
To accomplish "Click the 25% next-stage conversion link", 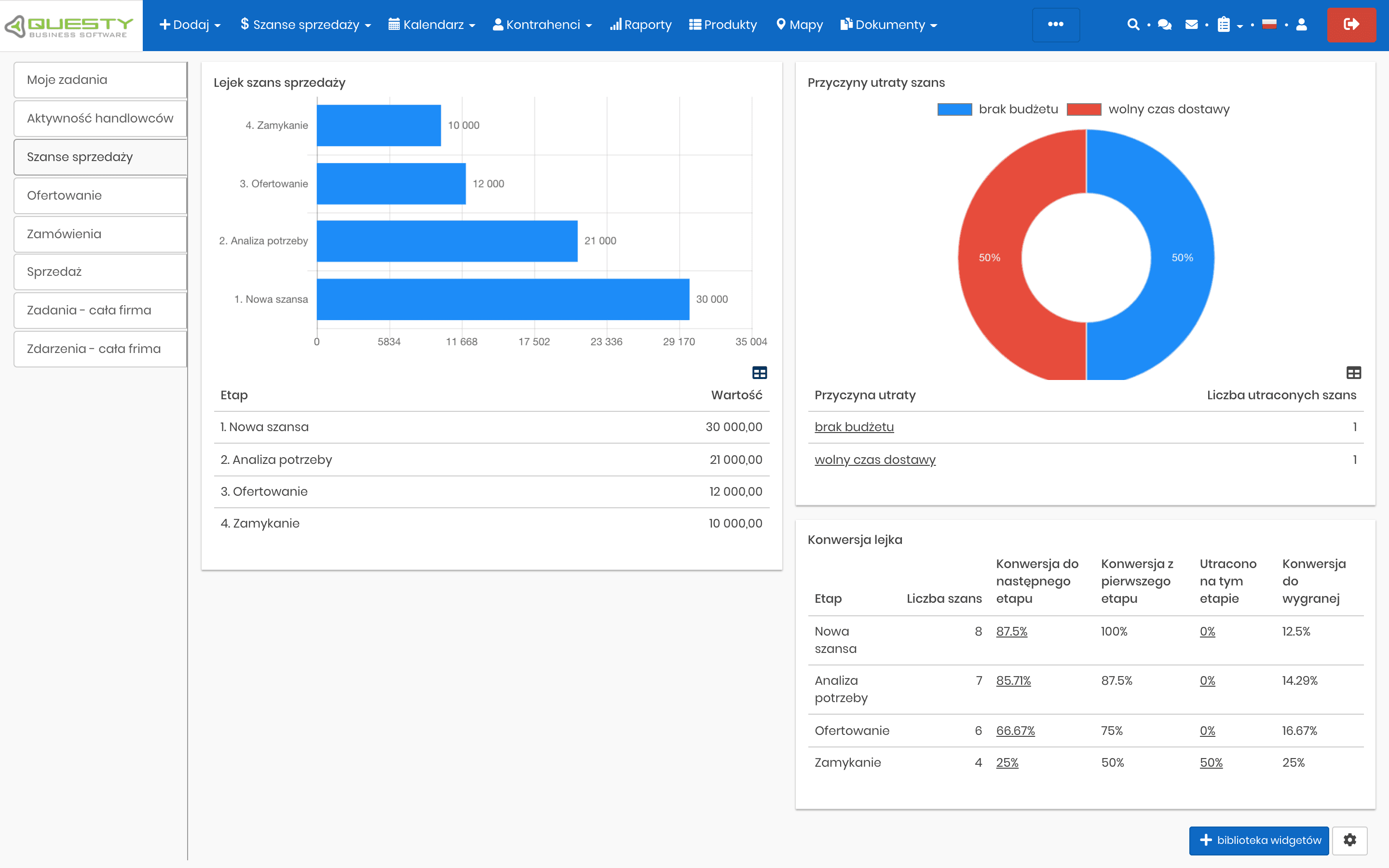I will pyautogui.click(x=1007, y=762).
